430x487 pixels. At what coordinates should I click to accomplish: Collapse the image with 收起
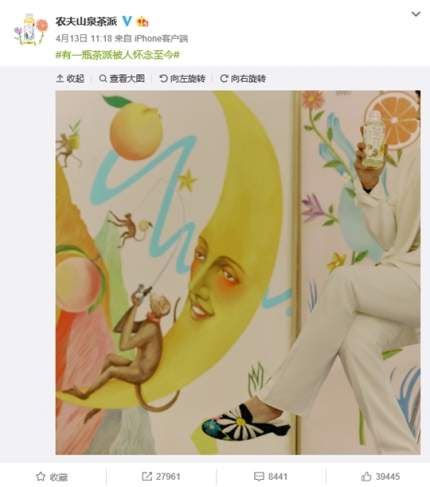click(x=70, y=79)
